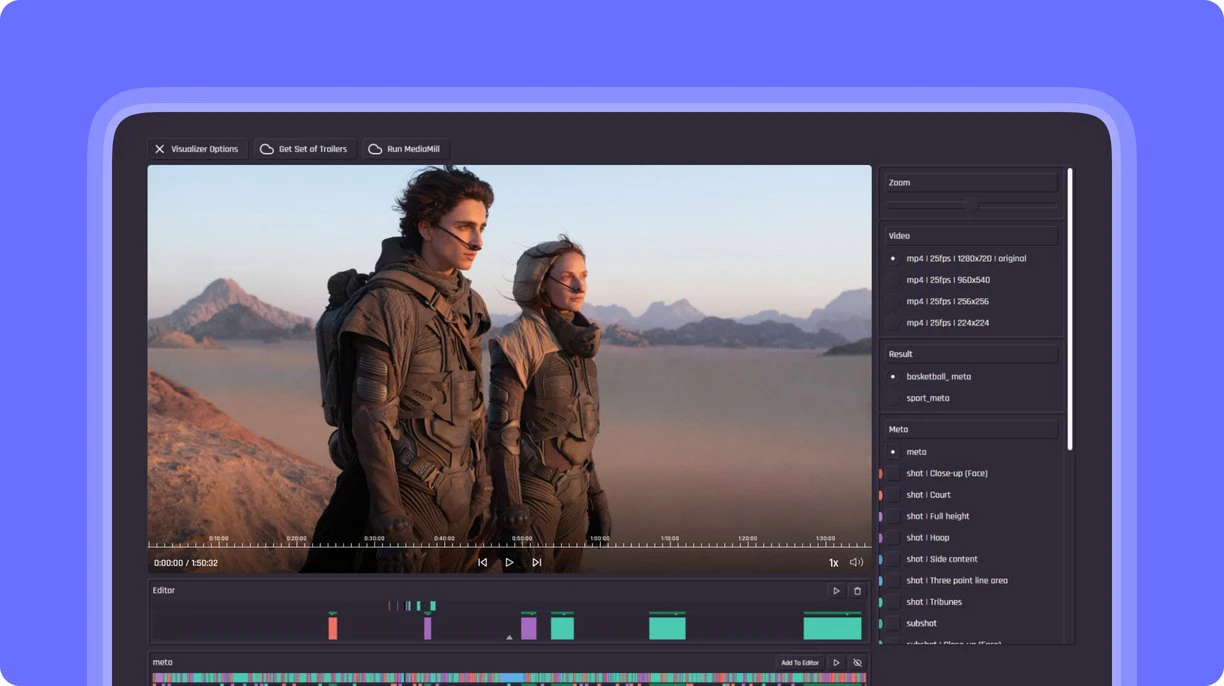1224x686 pixels.
Task: Click the skip-to-start playback icon
Action: (x=483, y=562)
